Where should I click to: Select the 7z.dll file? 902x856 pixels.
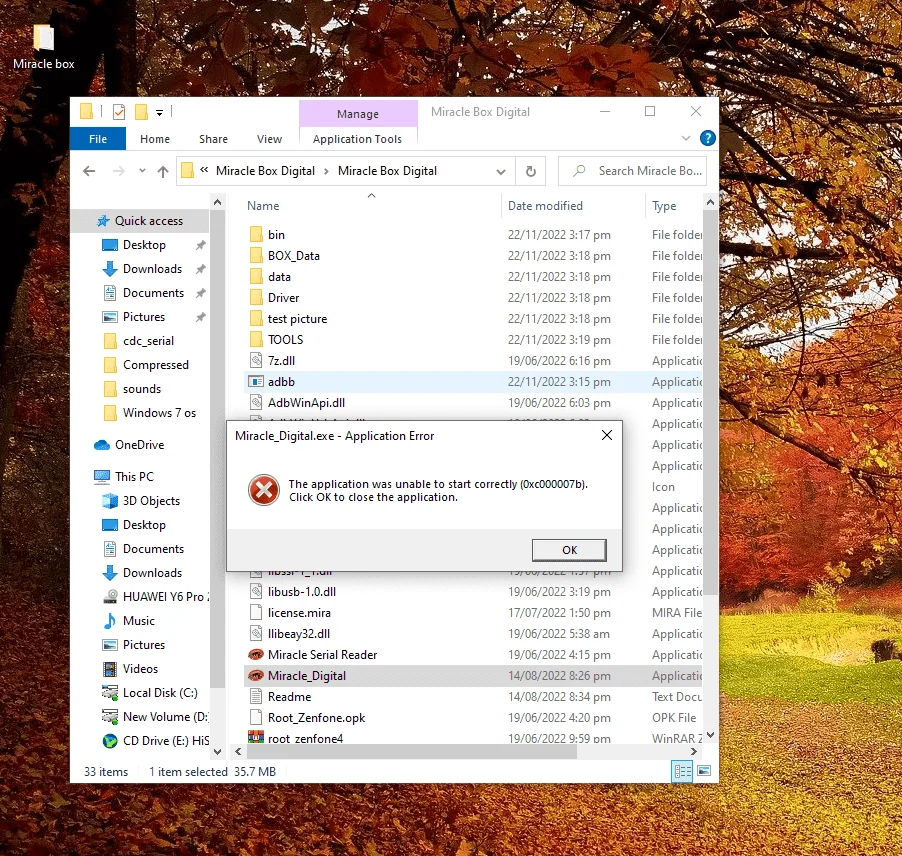(x=281, y=361)
